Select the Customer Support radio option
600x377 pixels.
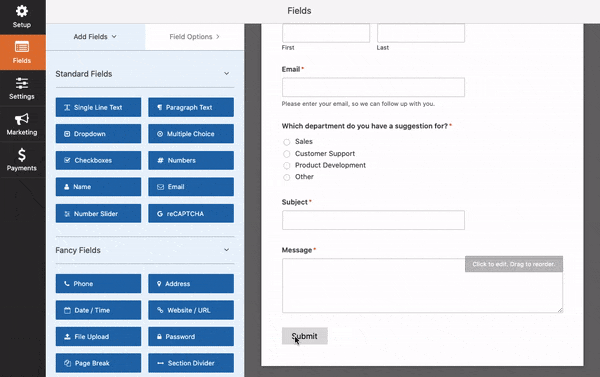(x=287, y=154)
